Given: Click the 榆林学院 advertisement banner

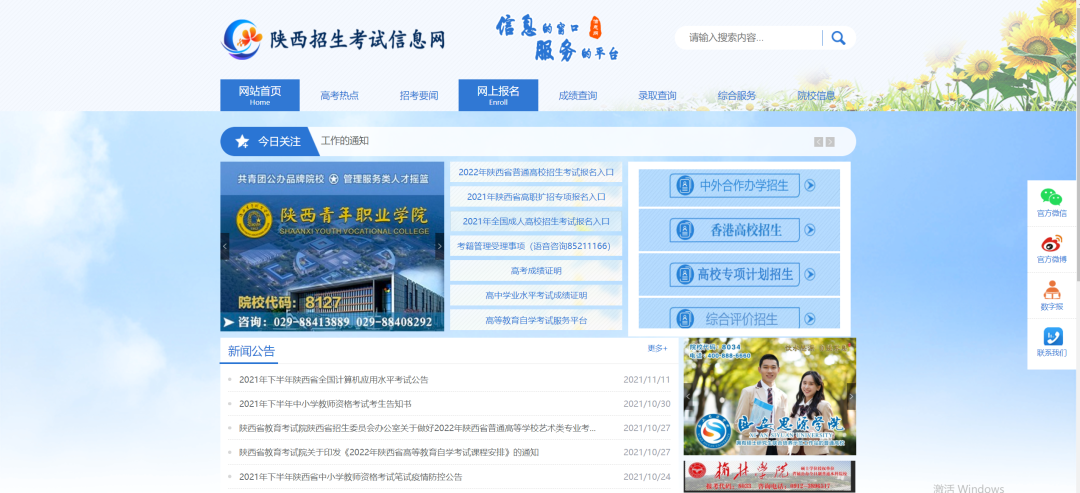Looking at the screenshot, I should tap(769, 476).
